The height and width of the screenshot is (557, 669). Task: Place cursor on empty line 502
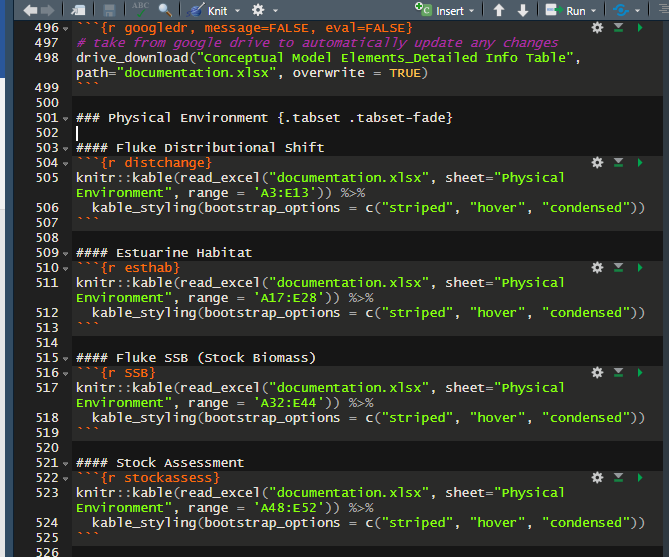(x=367, y=133)
